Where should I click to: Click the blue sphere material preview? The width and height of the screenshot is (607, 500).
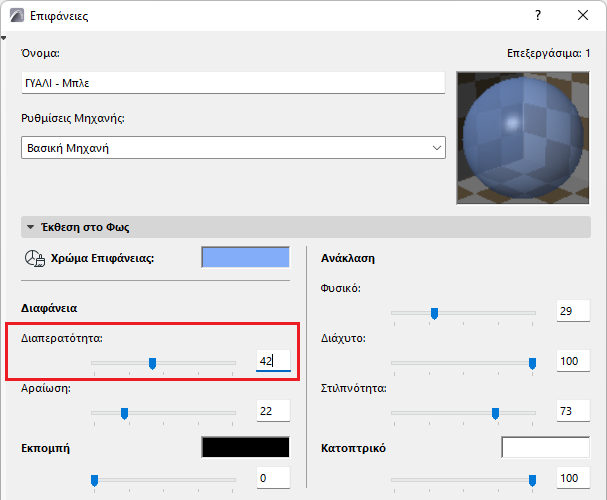pos(523,138)
